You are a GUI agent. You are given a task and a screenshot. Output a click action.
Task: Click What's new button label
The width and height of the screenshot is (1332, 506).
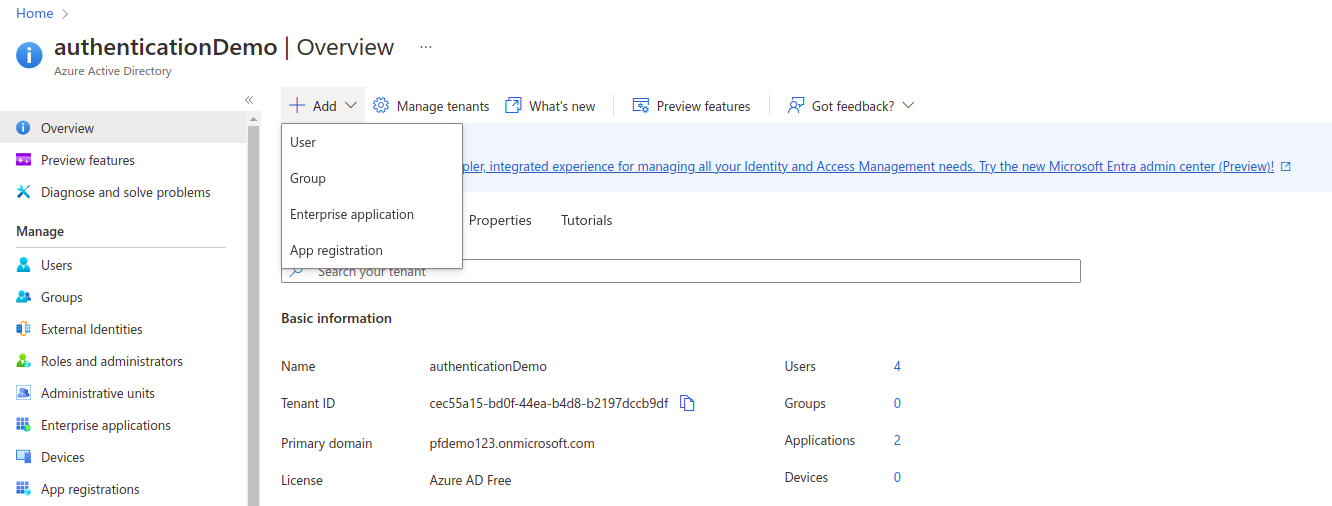tap(562, 106)
